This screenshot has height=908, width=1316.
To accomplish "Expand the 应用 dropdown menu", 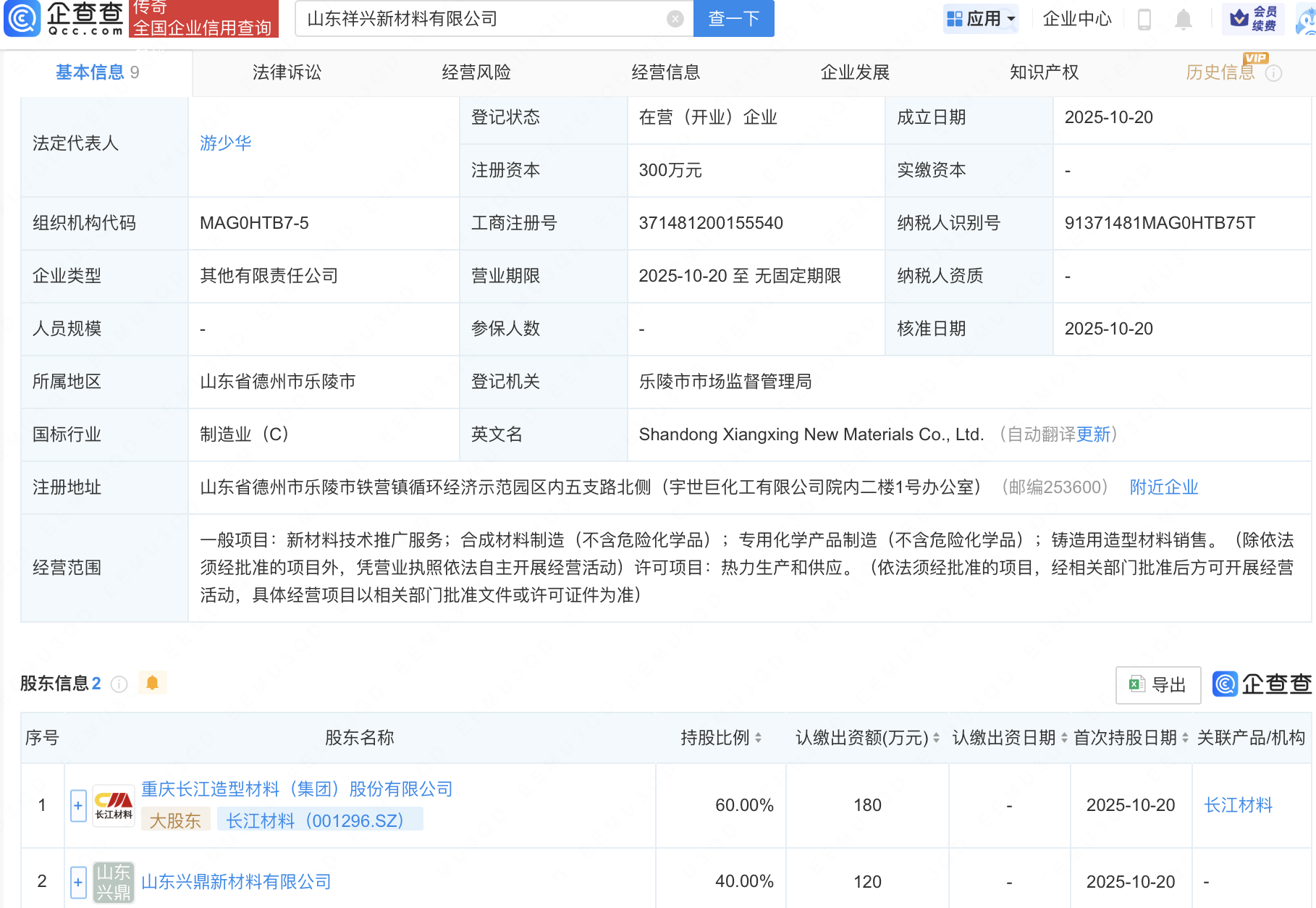I will (982, 19).
